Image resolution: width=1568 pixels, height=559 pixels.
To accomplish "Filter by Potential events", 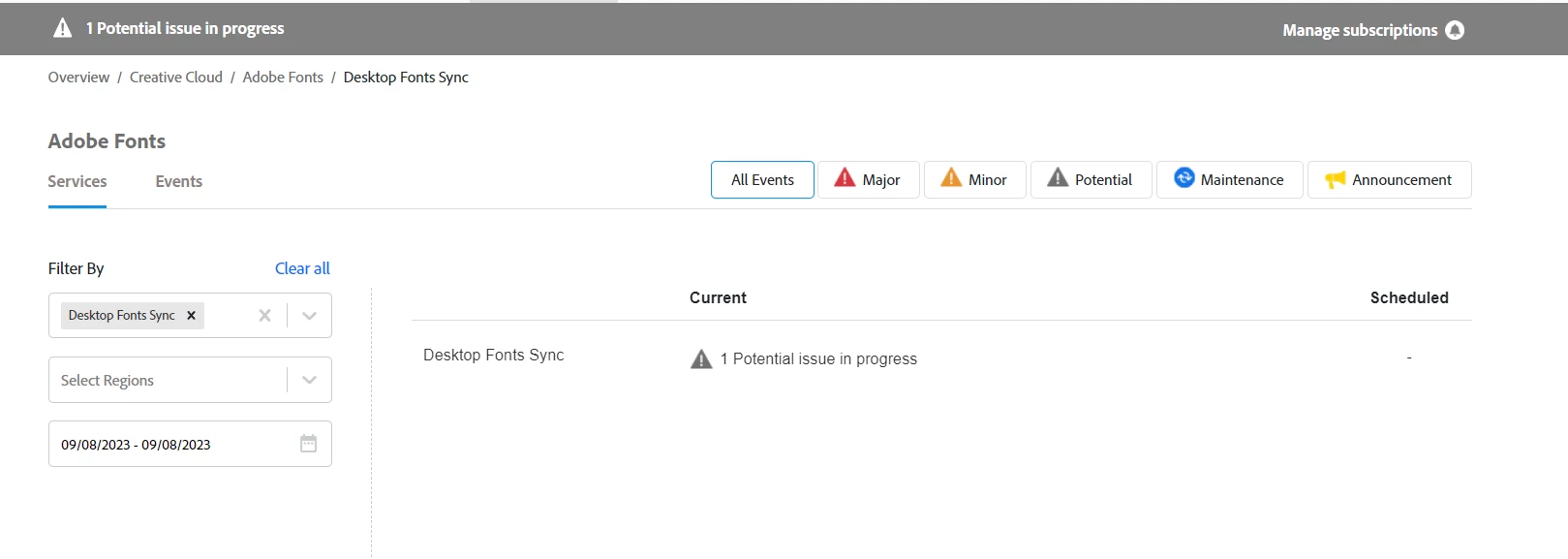I will point(1091,180).
